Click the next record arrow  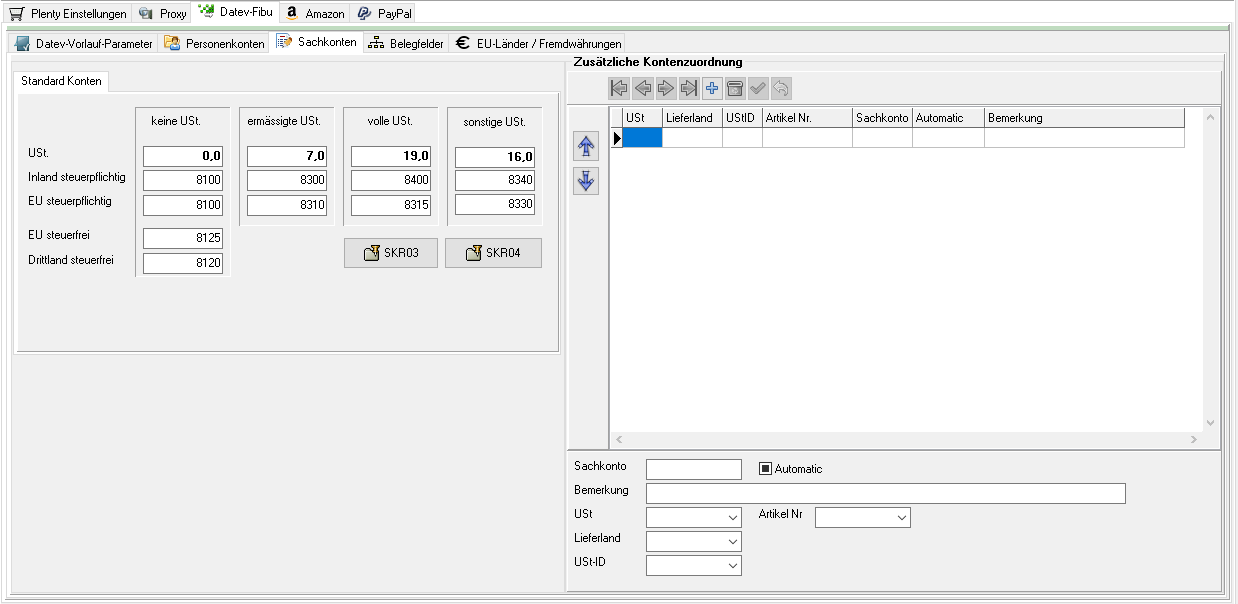click(x=666, y=89)
